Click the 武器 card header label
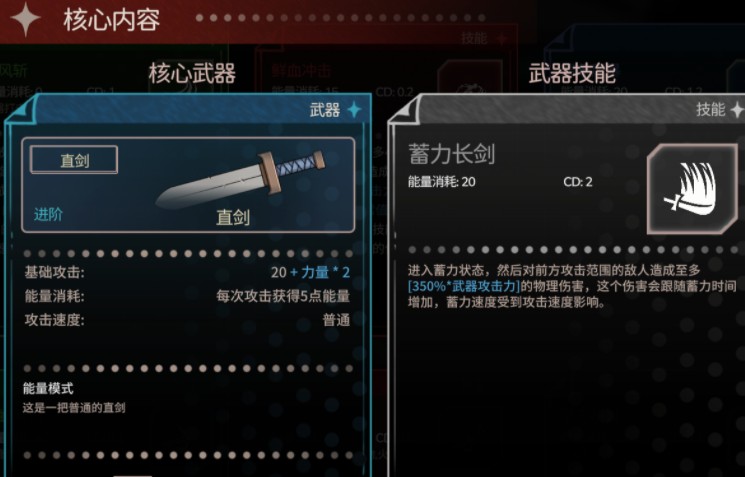Screen dimensions: 745x477 click(325, 110)
